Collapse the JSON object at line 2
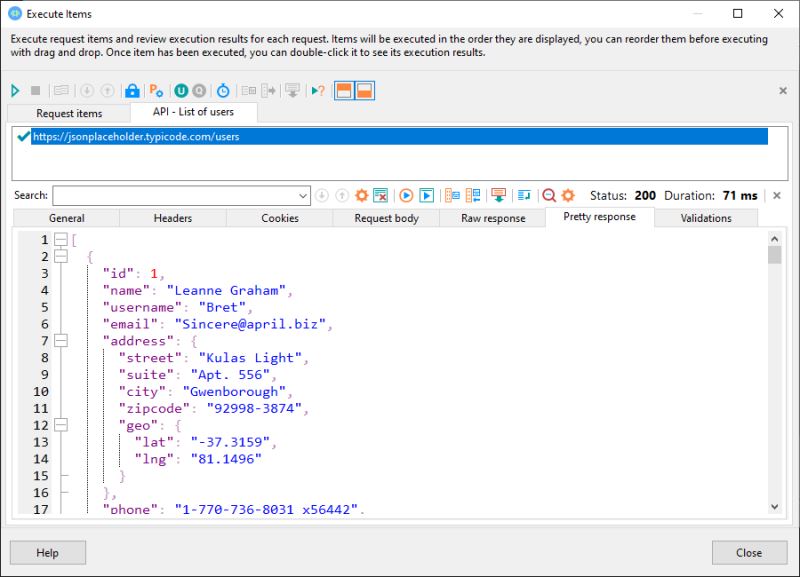The width and height of the screenshot is (800, 577). pos(61,256)
